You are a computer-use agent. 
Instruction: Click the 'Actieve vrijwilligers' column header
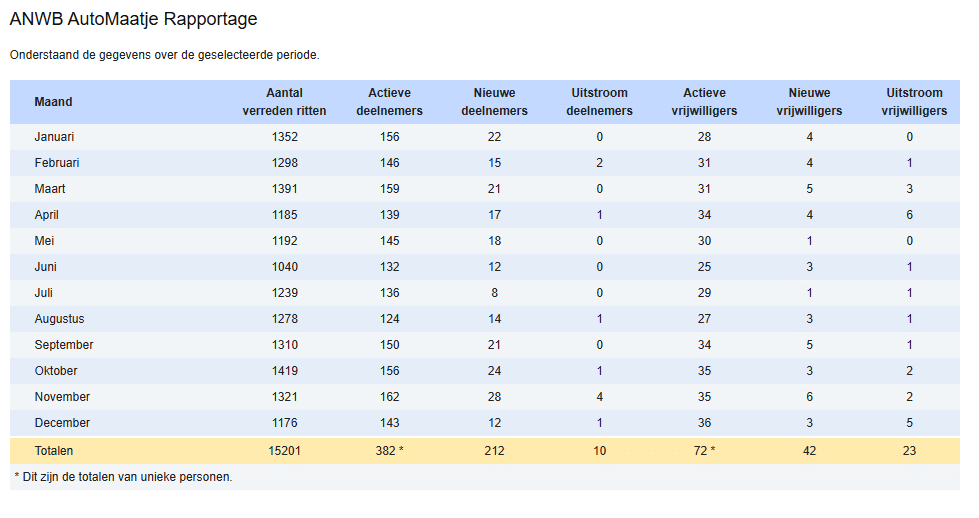click(704, 102)
